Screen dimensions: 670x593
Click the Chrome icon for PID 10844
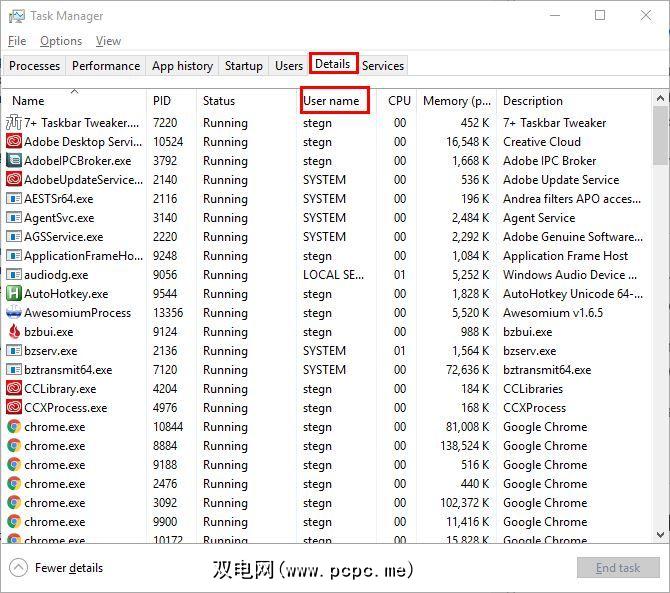[x=14, y=426]
